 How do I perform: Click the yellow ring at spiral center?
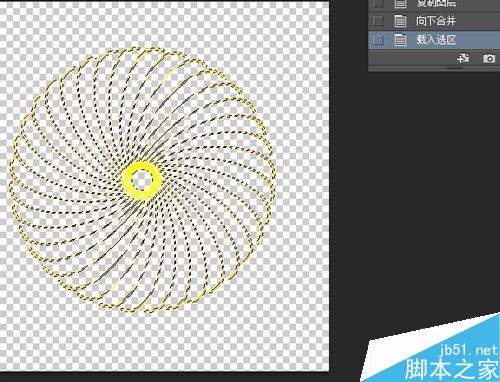pyautogui.click(x=142, y=181)
